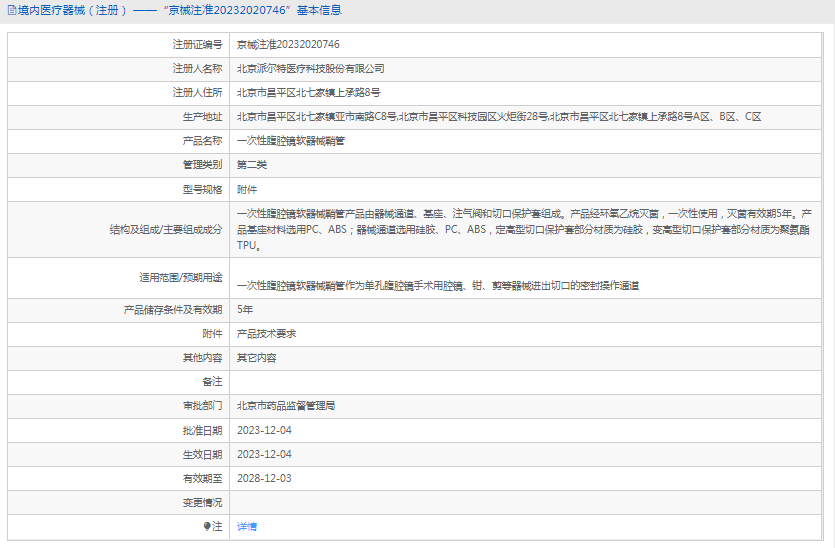The height and width of the screenshot is (548, 835).
Task: Click the 批准日期 label
Action: pyautogui.click(x=202, y=430)
